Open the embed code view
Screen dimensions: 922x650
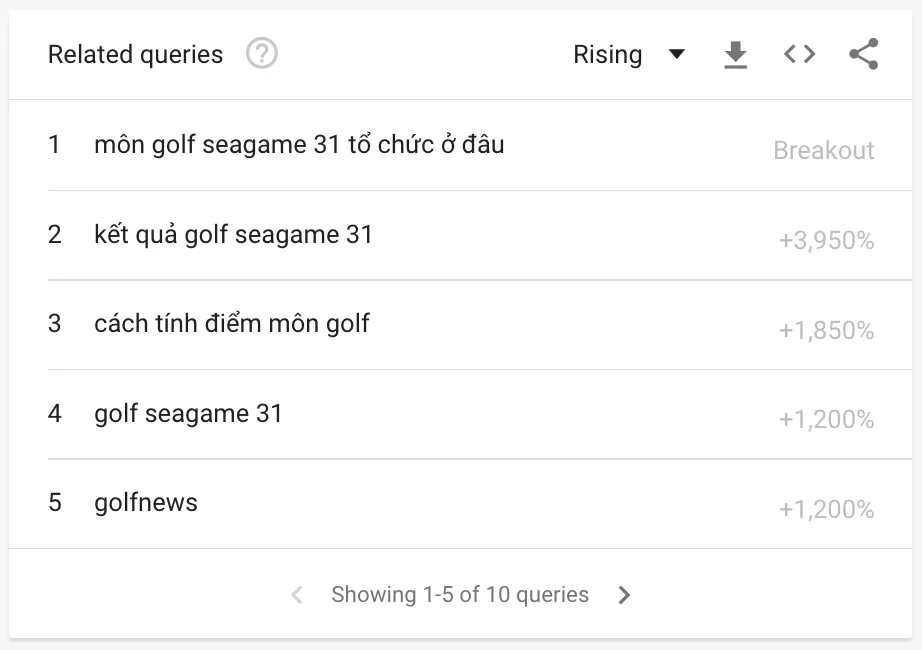(798, 54)
